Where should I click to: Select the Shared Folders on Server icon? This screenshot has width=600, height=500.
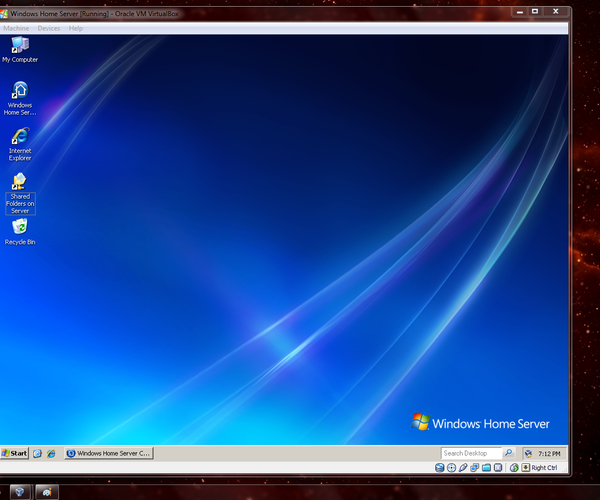20,193
